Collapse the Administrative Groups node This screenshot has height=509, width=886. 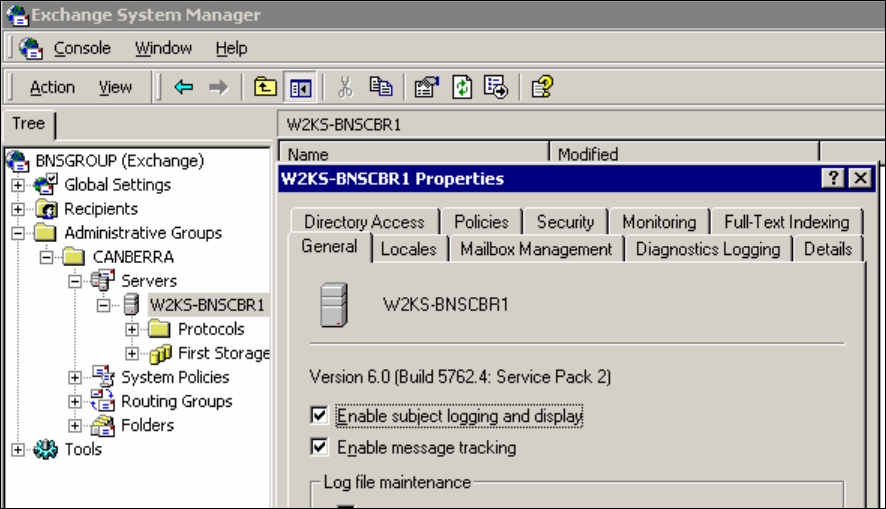[x=18, y=233]
